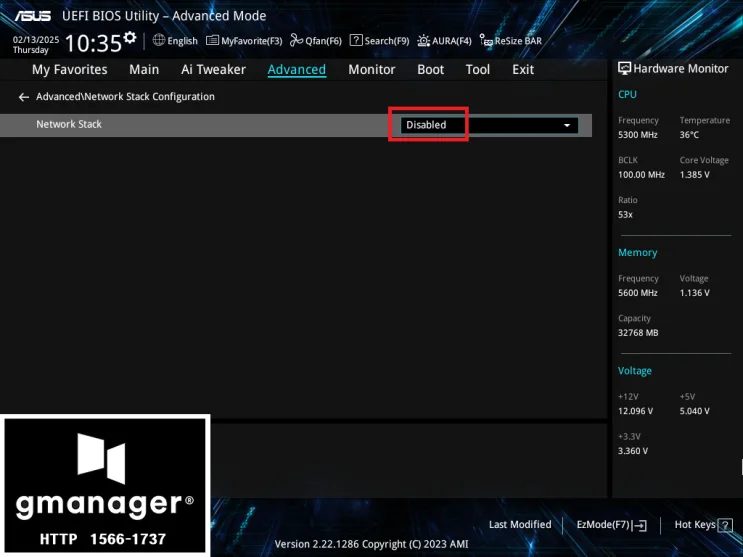Image resolution: width=743 pixels, height=557 pixels.
Task: Select the Exit tab
Action: [523, 70]
